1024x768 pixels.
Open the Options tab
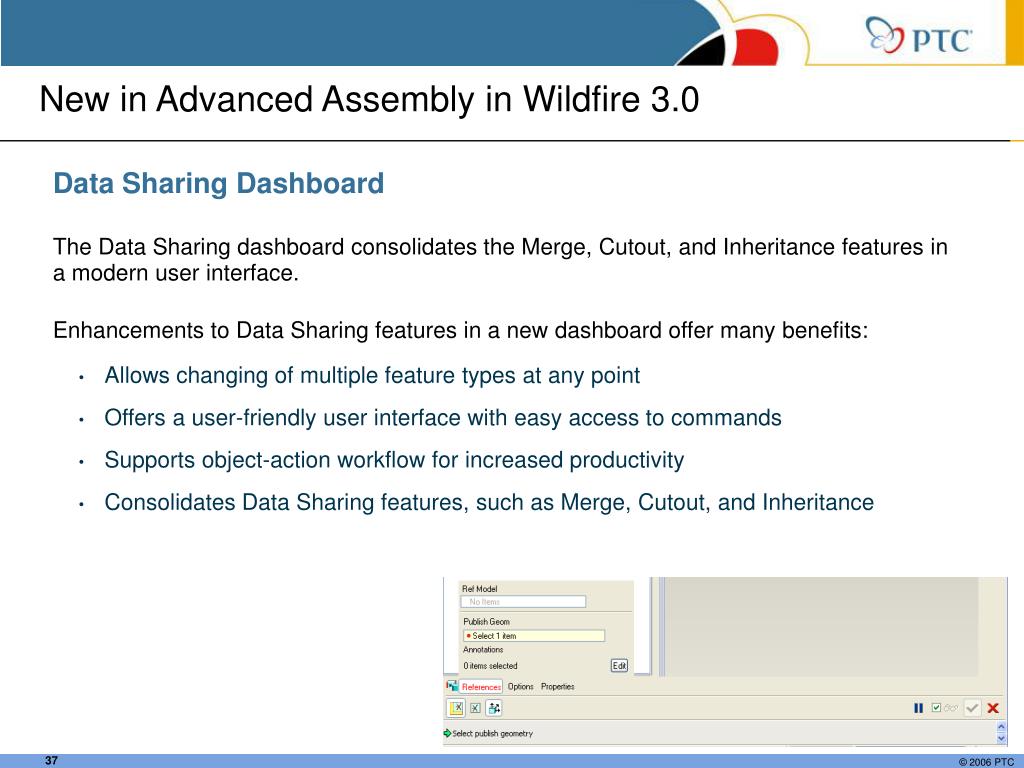(520, 686)
